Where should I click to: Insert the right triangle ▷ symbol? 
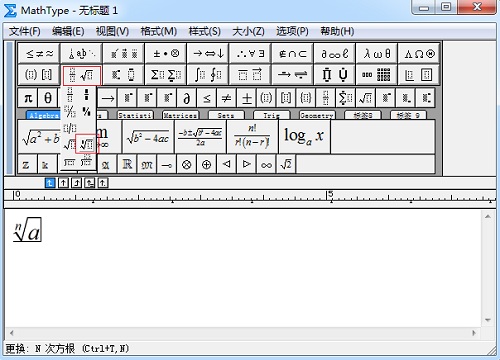click(x=247, y=164)
